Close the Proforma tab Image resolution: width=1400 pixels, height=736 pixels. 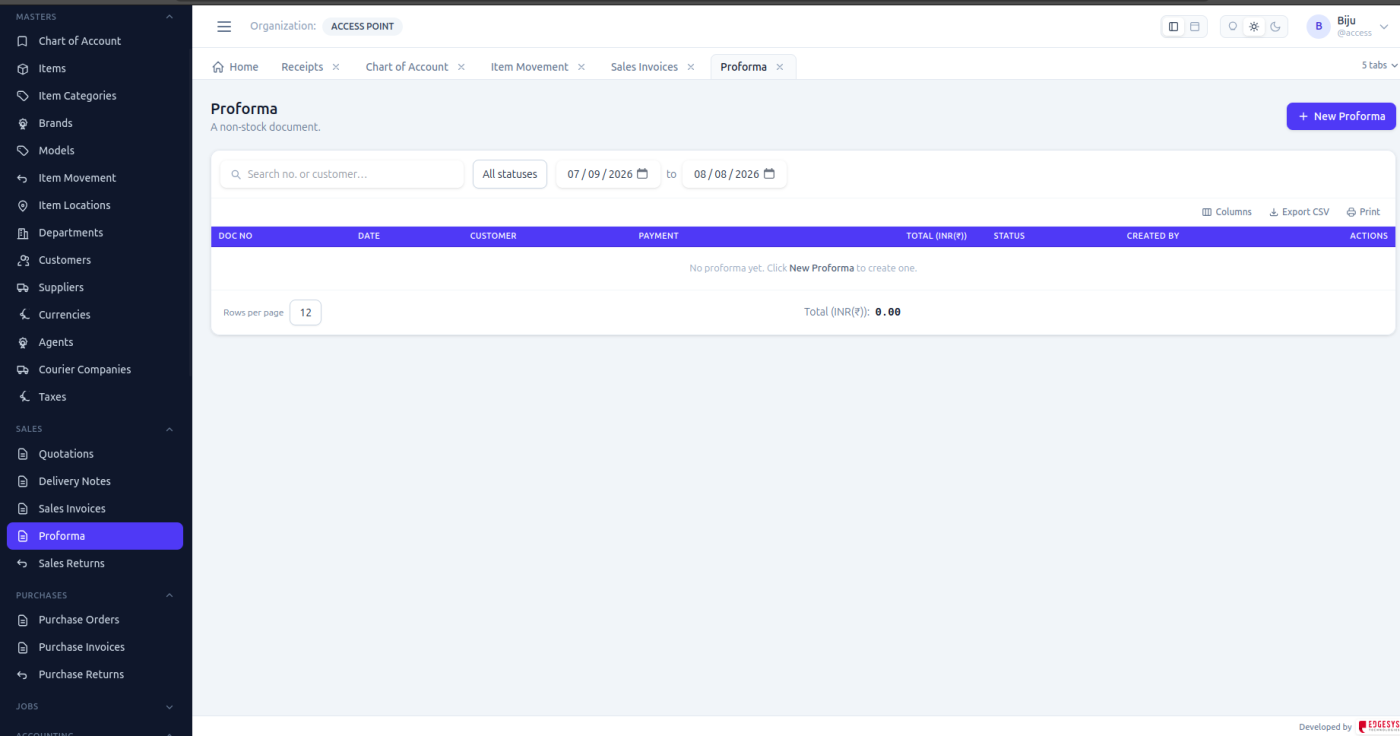[x=780, y=67]
